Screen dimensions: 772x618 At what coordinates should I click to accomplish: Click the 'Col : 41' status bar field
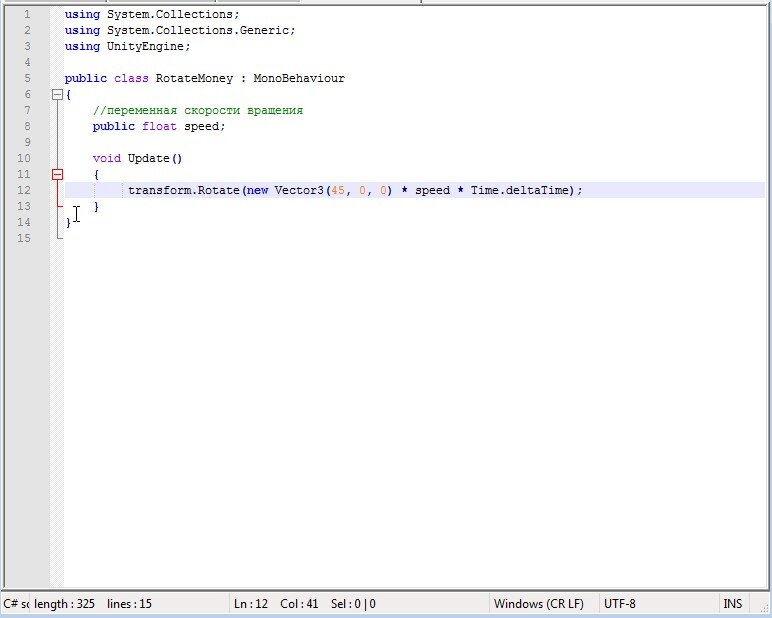[299, 604]
